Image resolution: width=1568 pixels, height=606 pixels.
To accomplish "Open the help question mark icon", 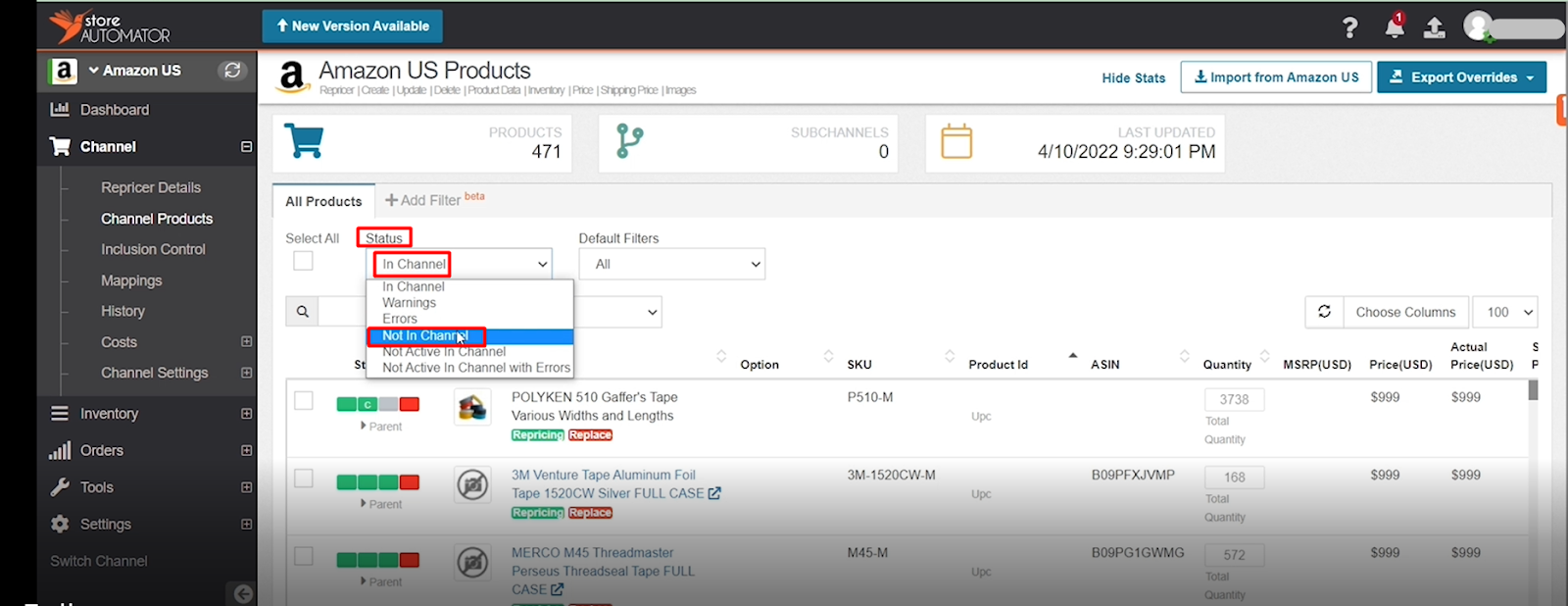I will pyautogui.click(x=1350, y=27).
